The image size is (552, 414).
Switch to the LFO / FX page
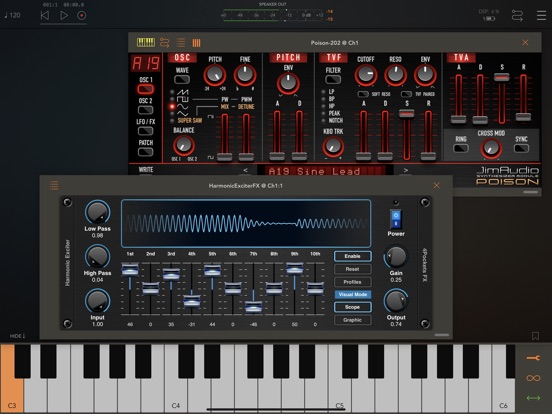tap(145, 131)
